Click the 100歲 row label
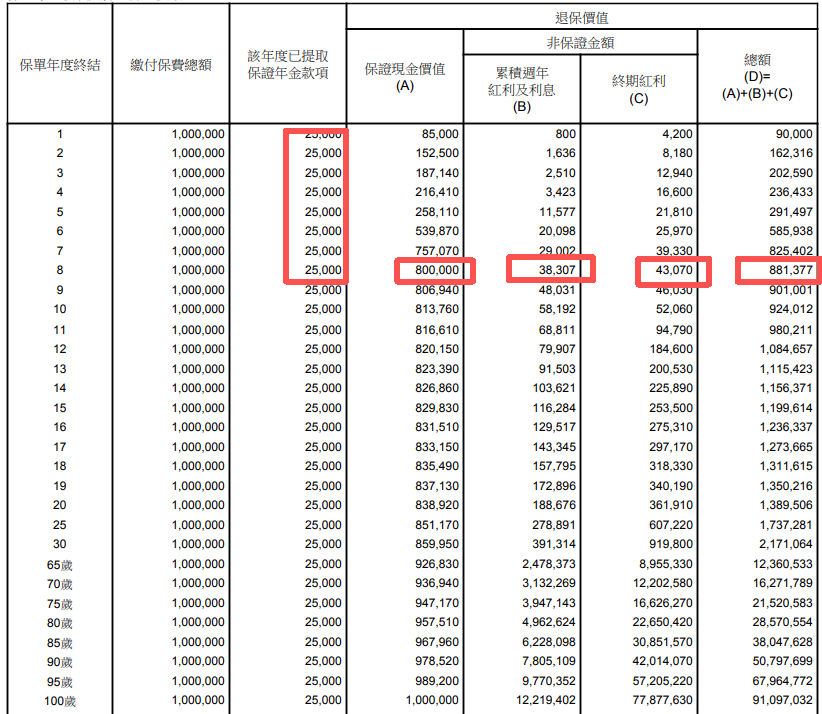Image resolution: width=822 pixels, height=714 pixels. pos(60,701)
